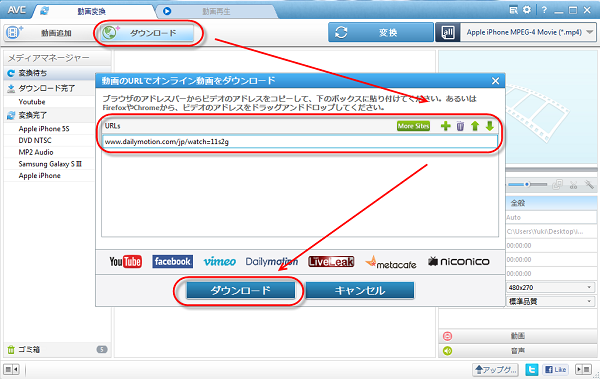Click the 全般 general section header
Viewport: 600px width, 379px height.
pos(551,203)
